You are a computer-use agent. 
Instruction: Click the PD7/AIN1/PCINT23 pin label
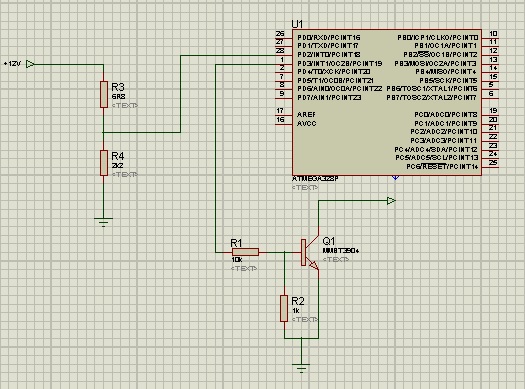329,98
